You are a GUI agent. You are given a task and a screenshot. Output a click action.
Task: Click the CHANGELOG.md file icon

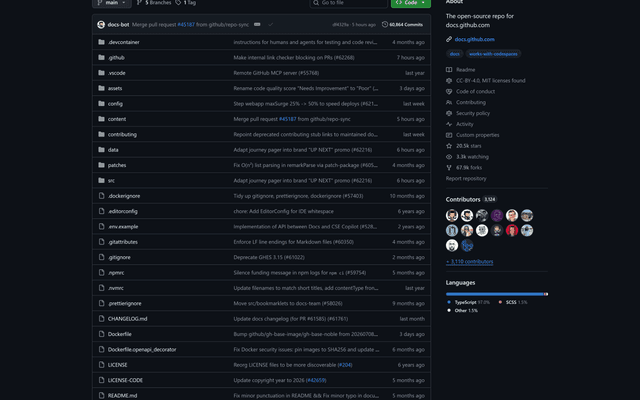coord(101,319)
